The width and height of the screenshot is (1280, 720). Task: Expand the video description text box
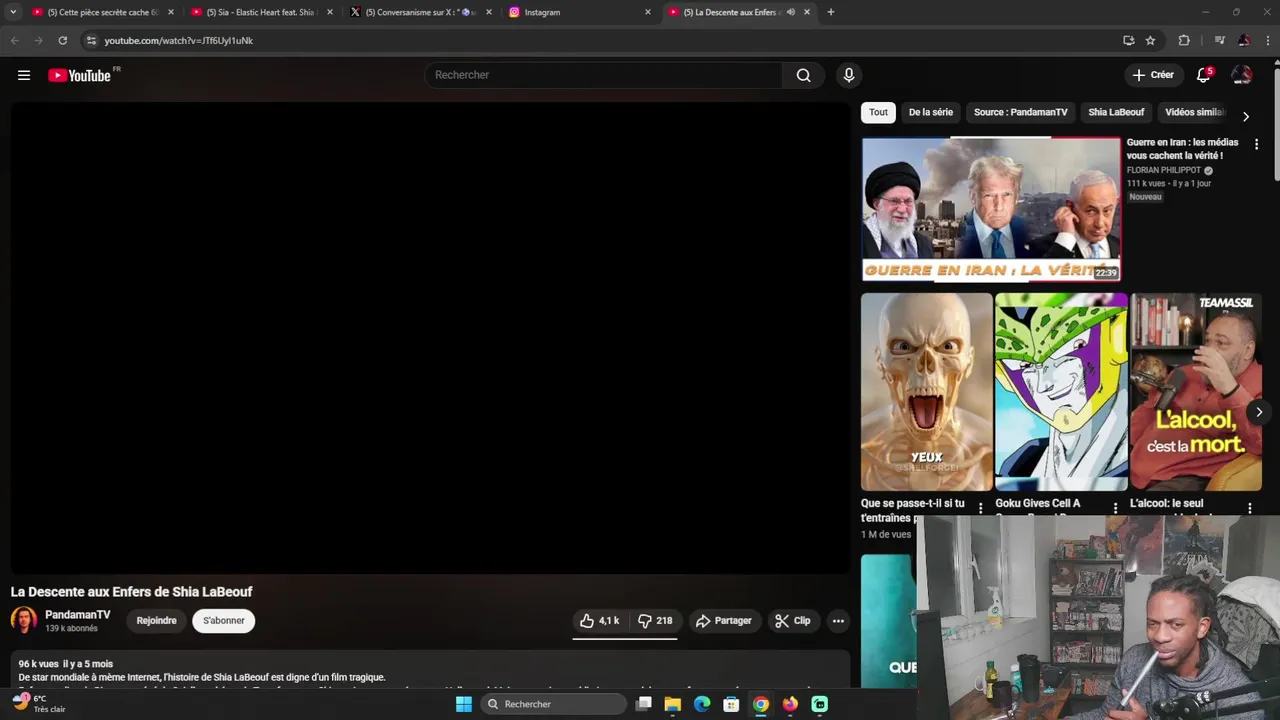pos(430,670)
